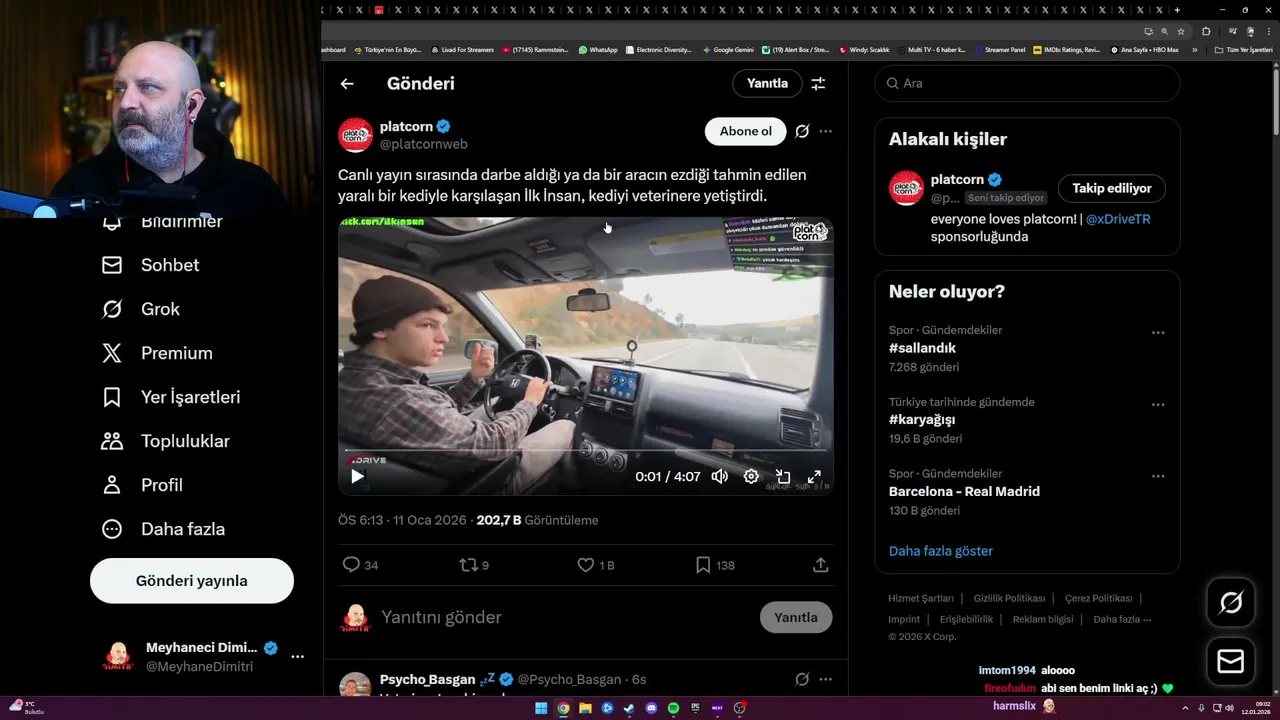This screenshot has height=720, width=1280.
Task: Expand Daha fazla menu
Action: click(x=163, y=529)
